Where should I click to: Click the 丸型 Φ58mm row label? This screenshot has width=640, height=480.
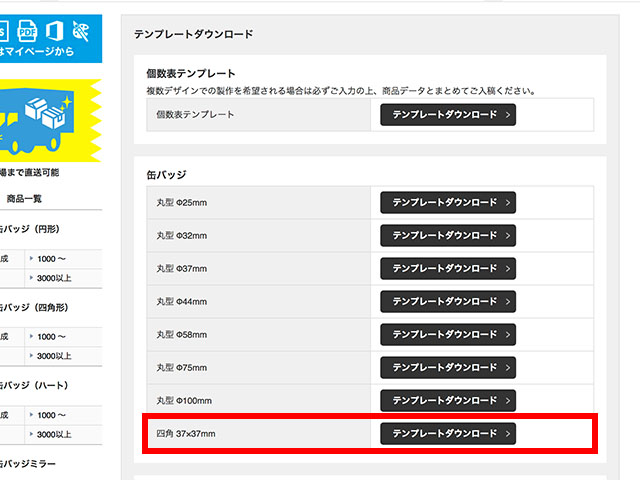pyautogui.click(x=182, y=335)
